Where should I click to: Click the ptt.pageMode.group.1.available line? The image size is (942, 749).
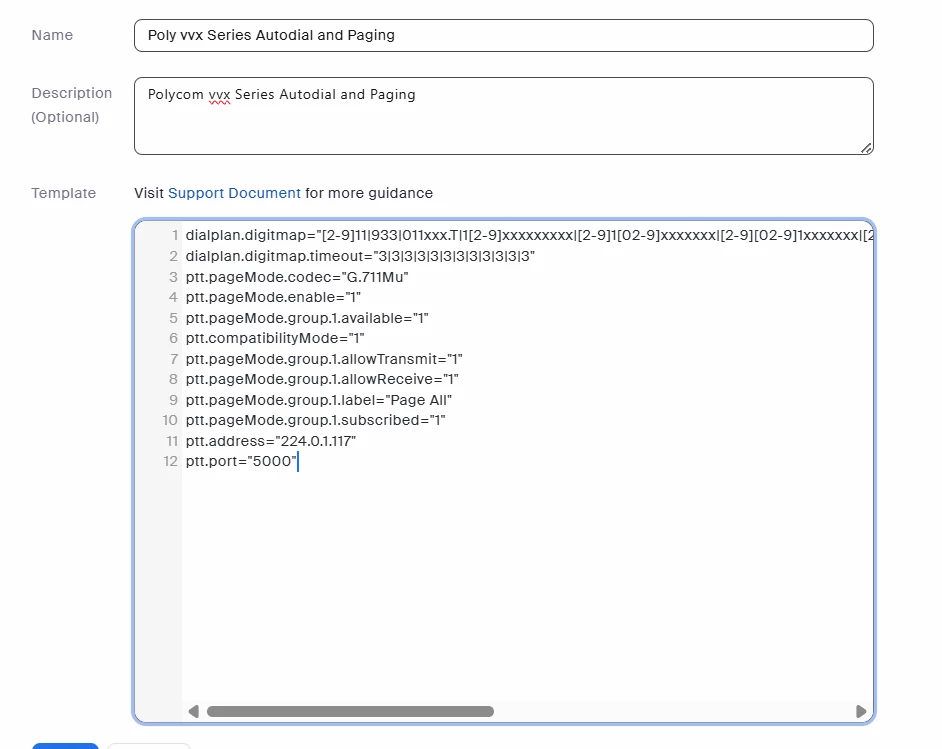[307, 318]
